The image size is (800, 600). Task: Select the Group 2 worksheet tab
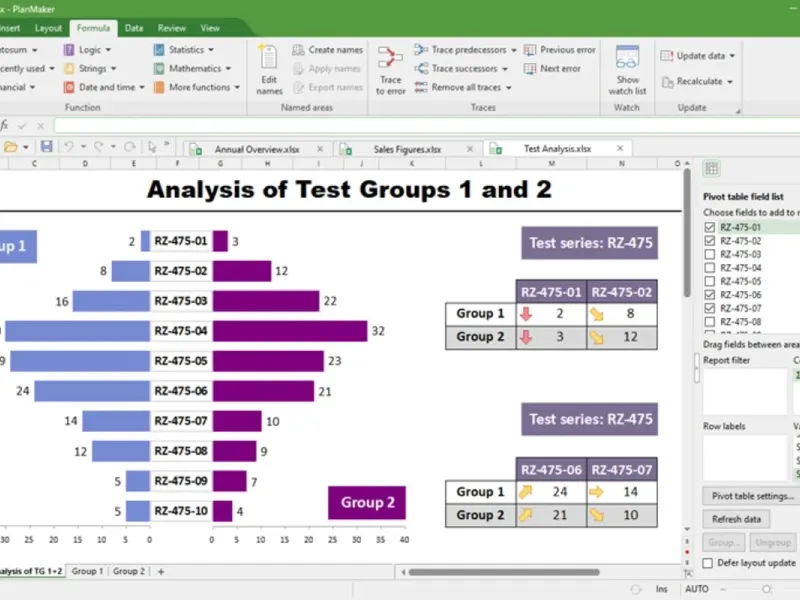click(x=129, y=571)
